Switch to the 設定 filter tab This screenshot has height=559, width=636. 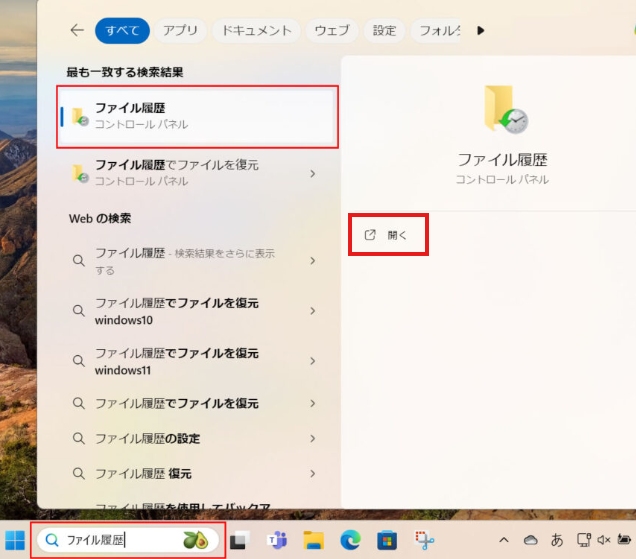384,30
